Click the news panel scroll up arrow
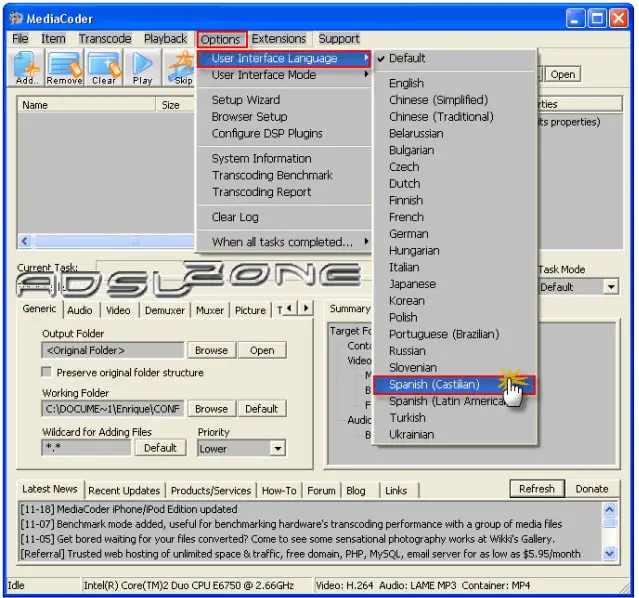 (609, 509)
